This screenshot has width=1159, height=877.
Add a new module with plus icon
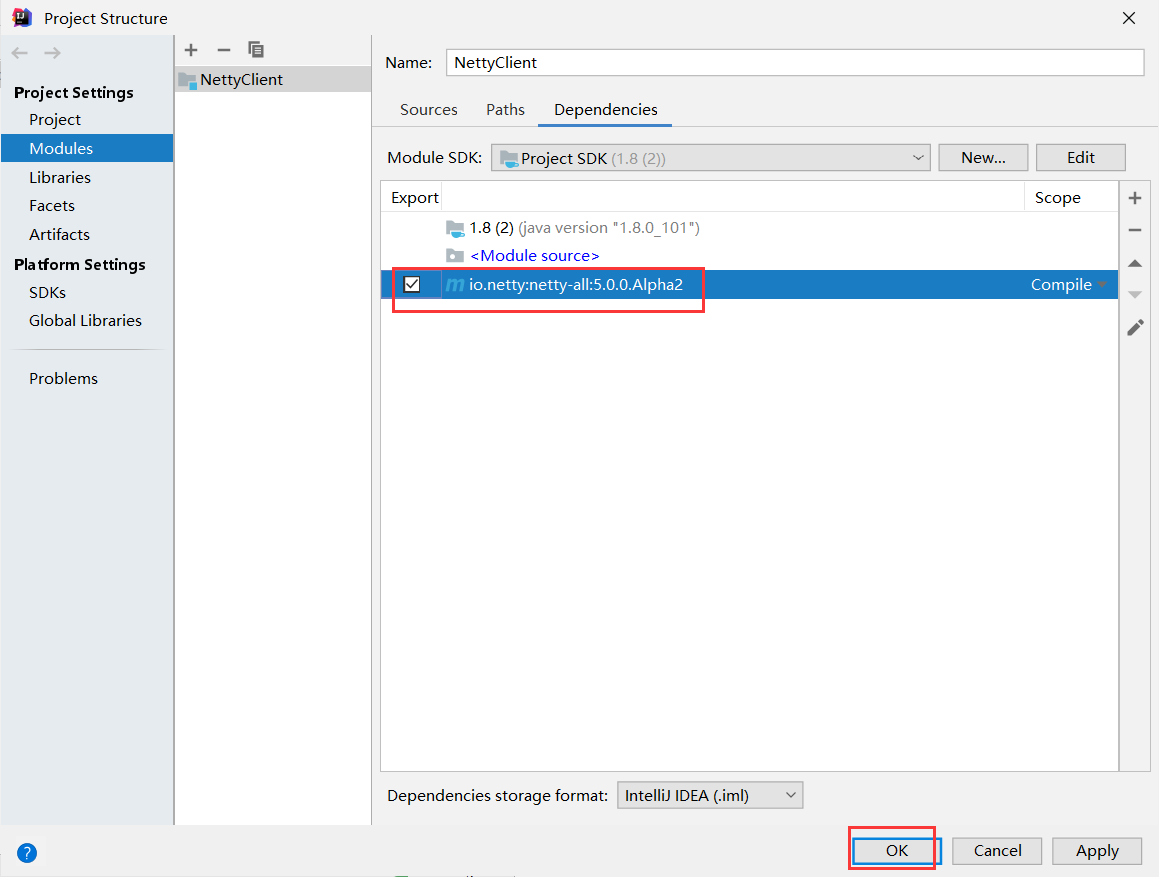tap(191, 50)
